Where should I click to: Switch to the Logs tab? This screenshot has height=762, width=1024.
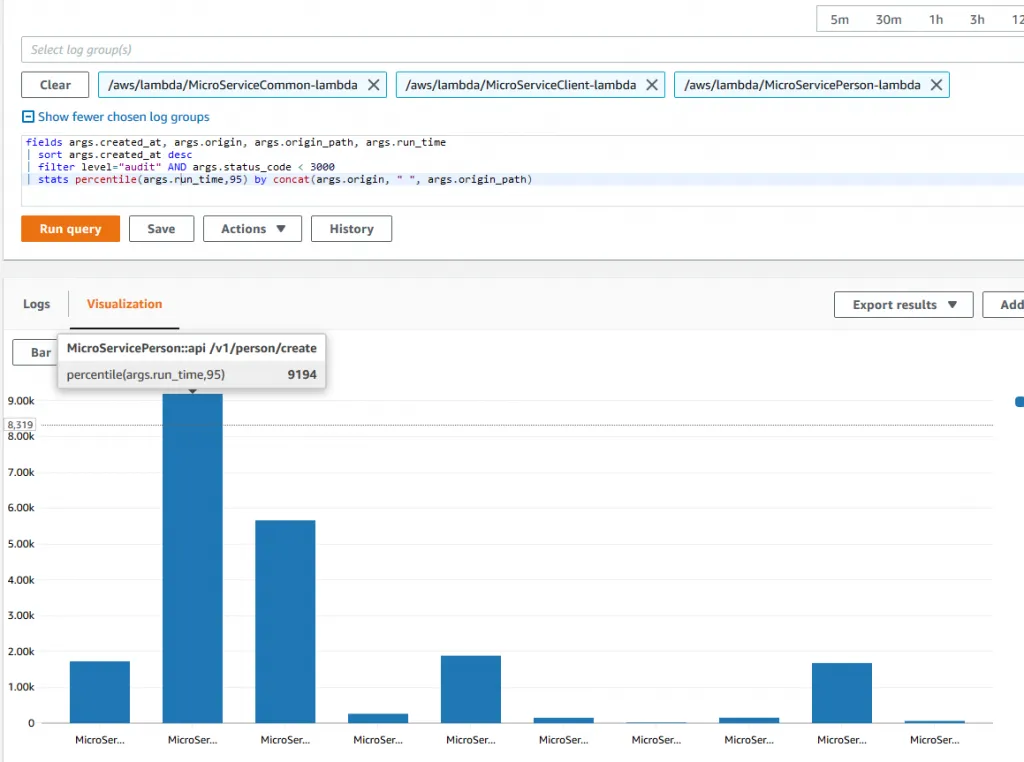(37, 304)
